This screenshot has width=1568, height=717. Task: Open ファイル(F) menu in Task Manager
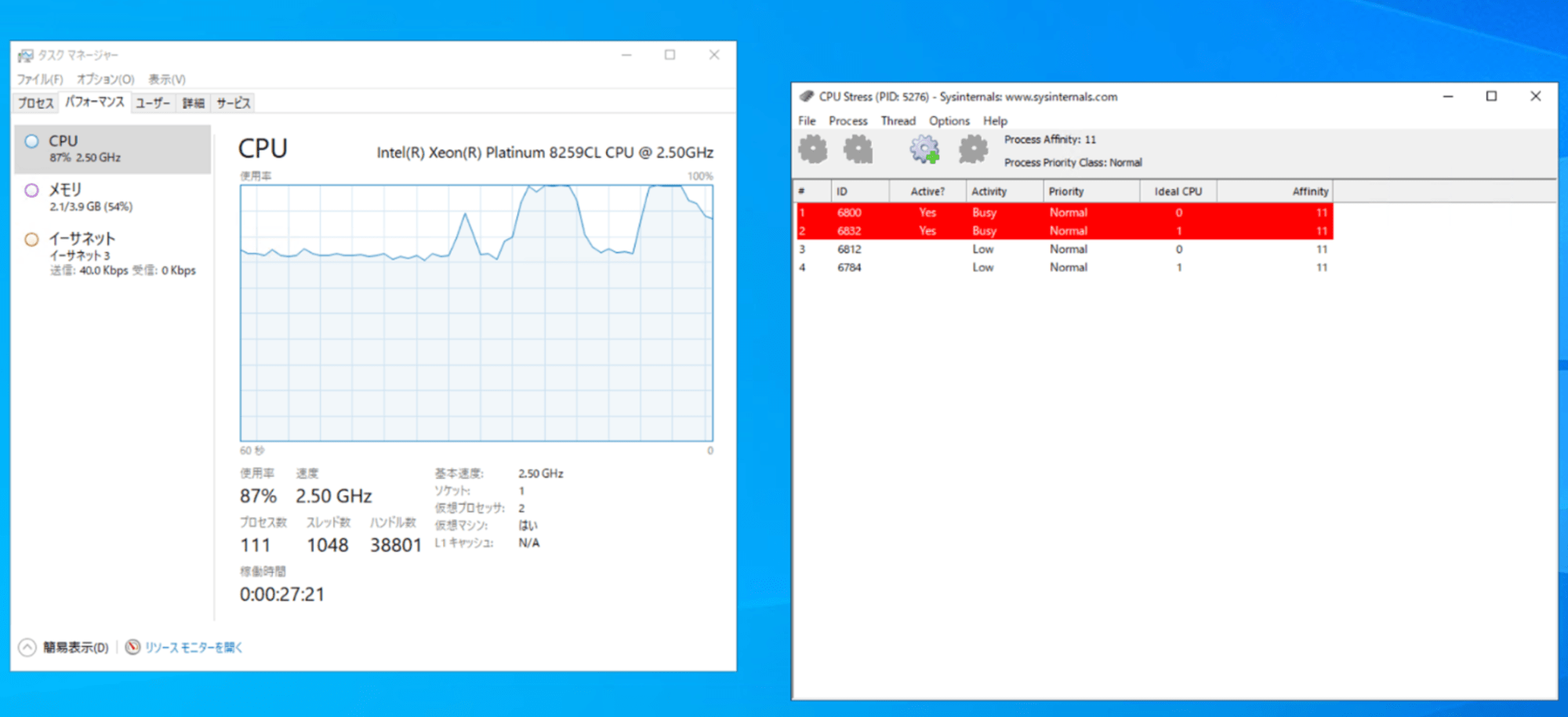click(40, 79)
